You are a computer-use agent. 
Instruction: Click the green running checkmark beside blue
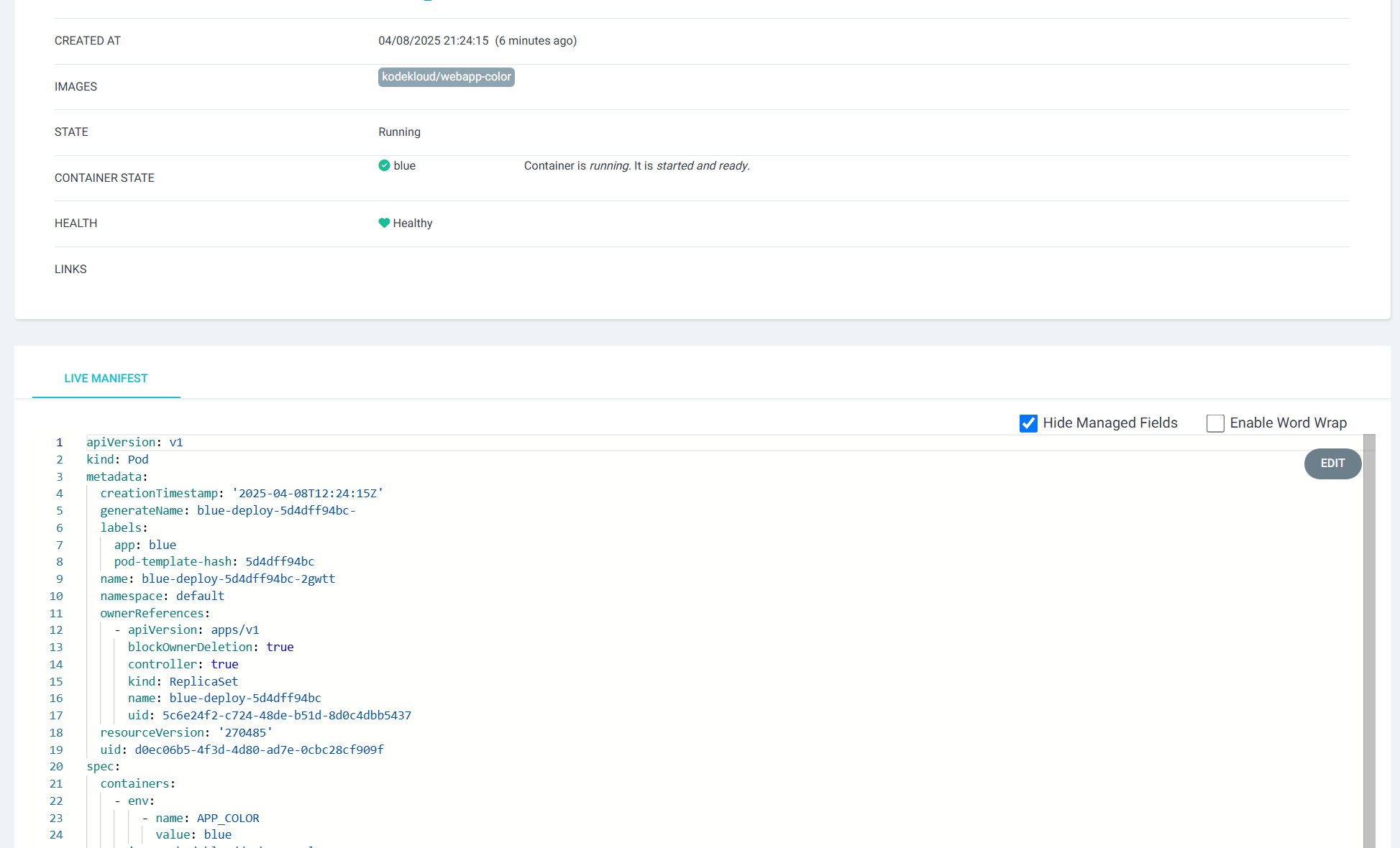[x=384, y=165]
